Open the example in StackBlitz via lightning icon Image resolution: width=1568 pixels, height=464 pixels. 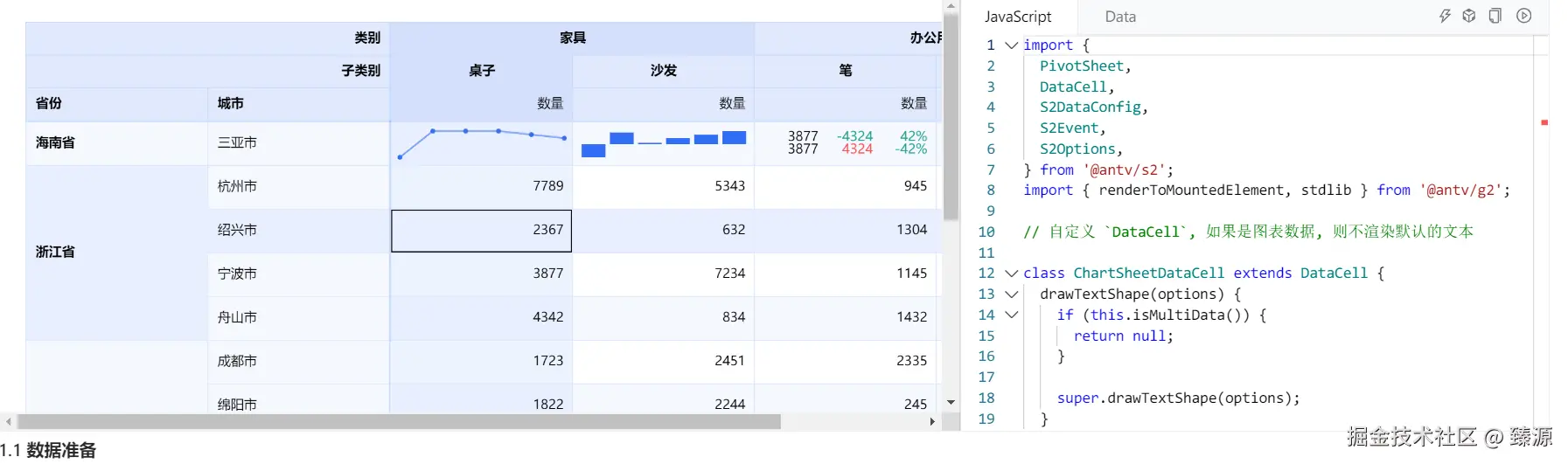tap(1445, 16)
